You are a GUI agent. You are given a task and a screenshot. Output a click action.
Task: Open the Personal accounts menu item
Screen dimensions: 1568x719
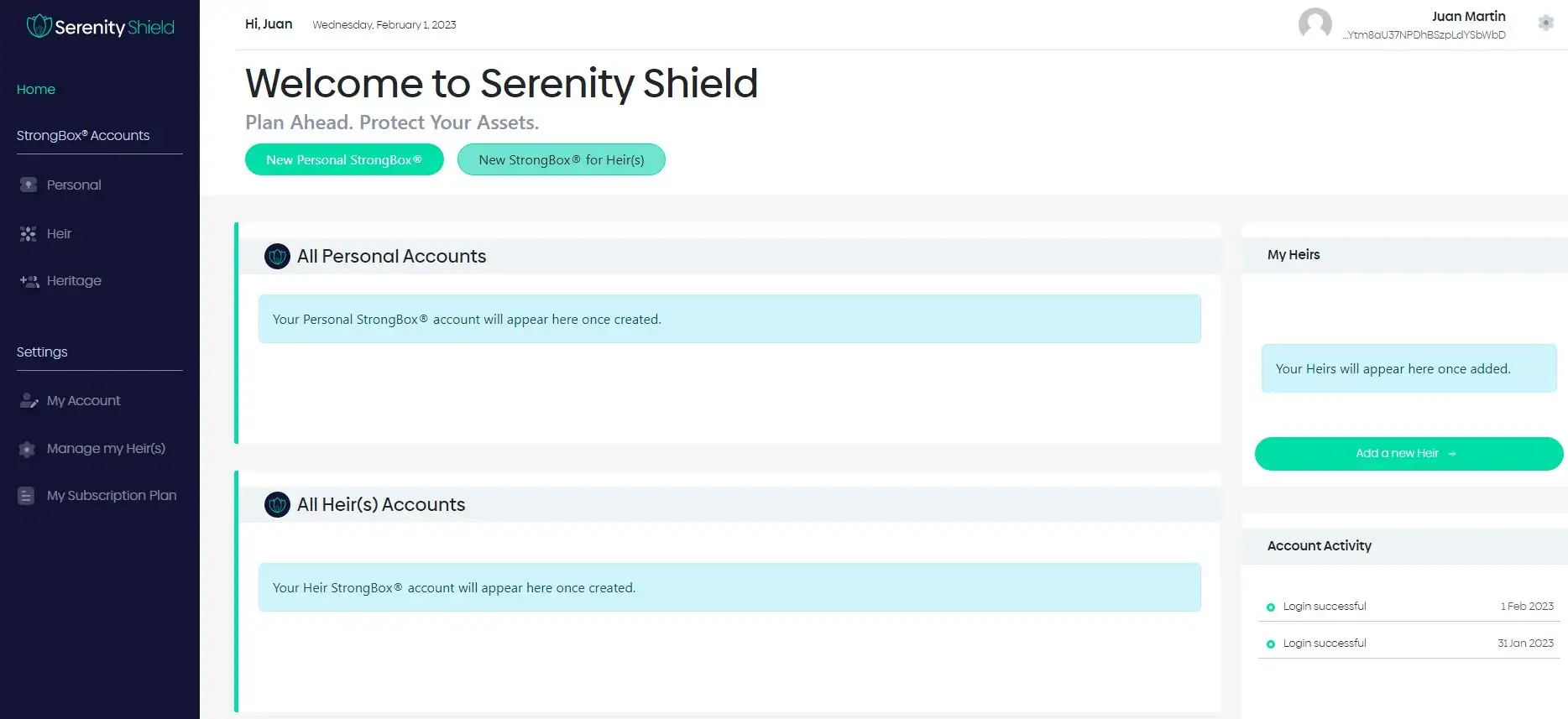pos(74,185)
